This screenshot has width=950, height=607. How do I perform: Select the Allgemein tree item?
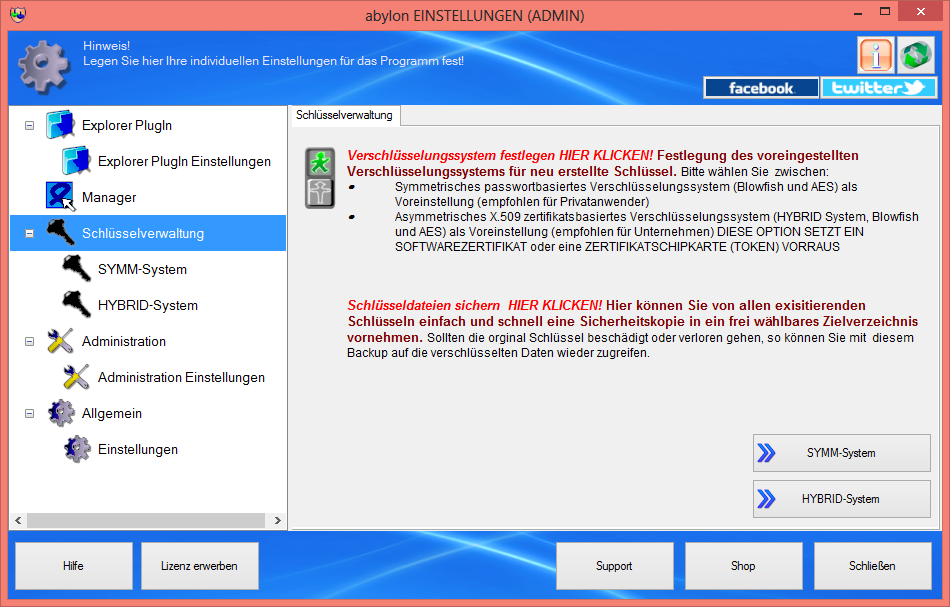[x=111, y=413]
